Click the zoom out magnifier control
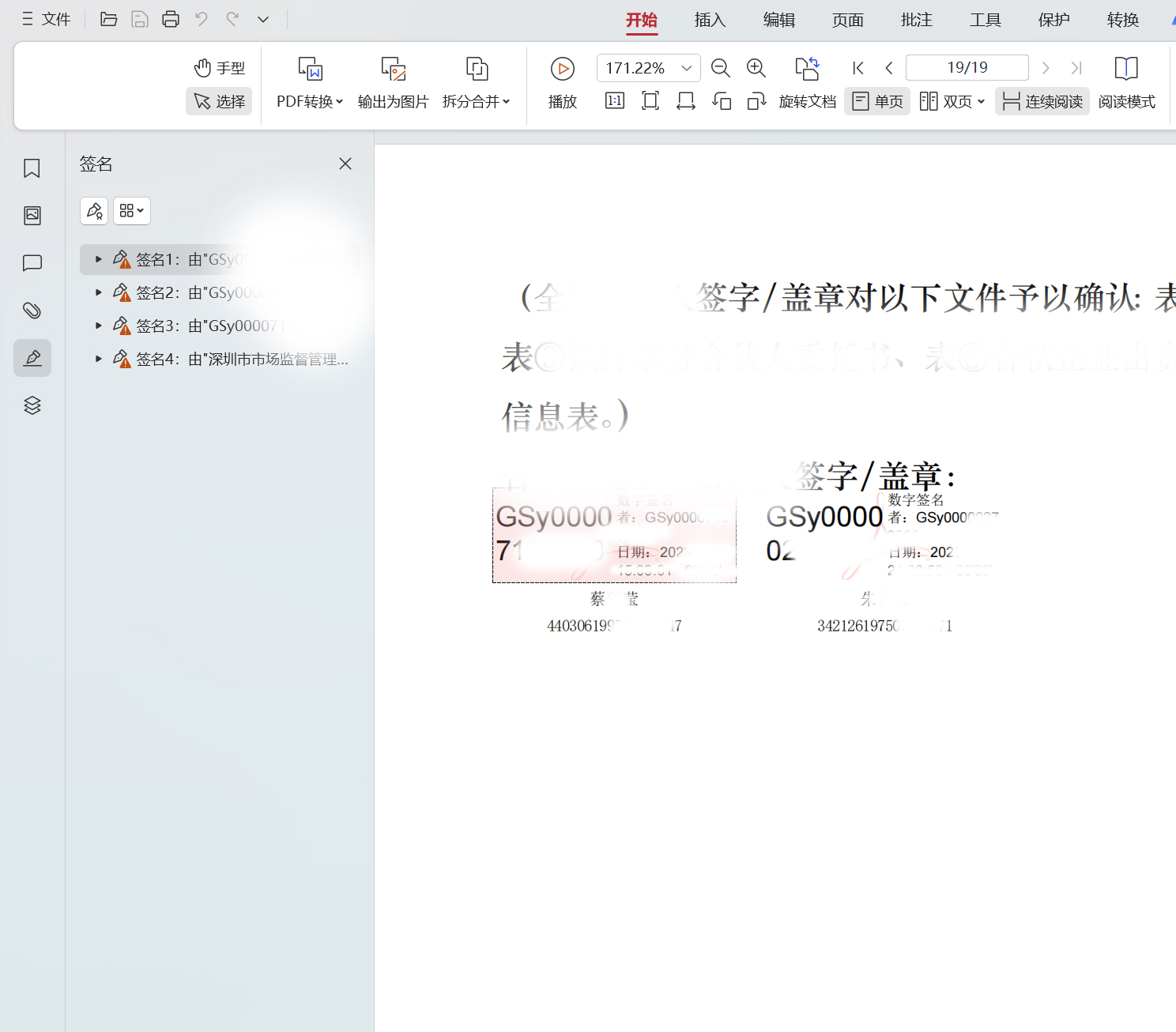The image size is (1176, 1032). click(720, 68)
